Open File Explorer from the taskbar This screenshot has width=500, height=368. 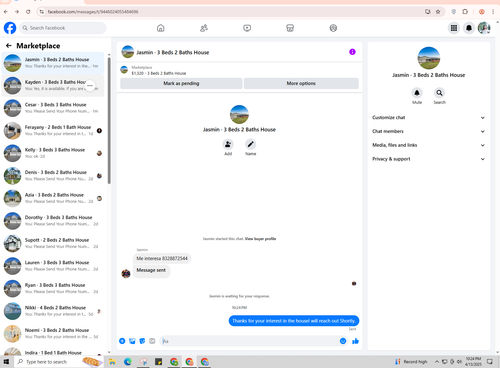pyautogui.click(x=112, y=362)
